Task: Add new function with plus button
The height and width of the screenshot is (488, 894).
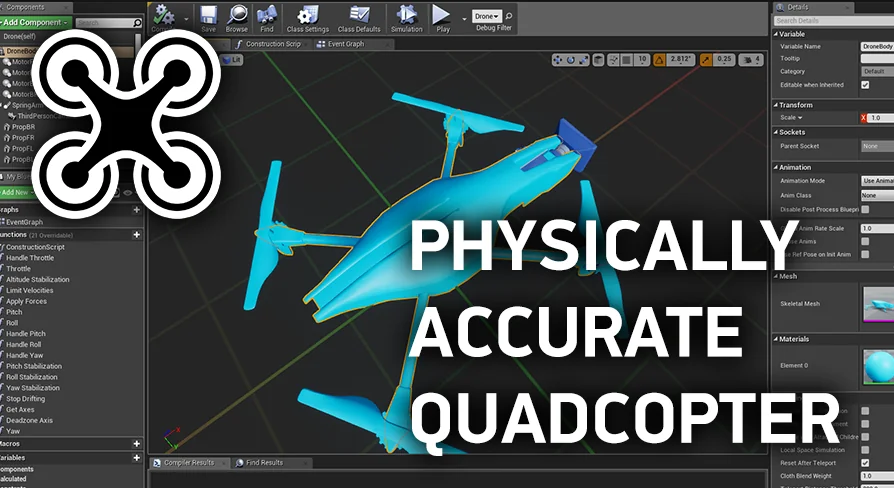Action: (137, 235)
